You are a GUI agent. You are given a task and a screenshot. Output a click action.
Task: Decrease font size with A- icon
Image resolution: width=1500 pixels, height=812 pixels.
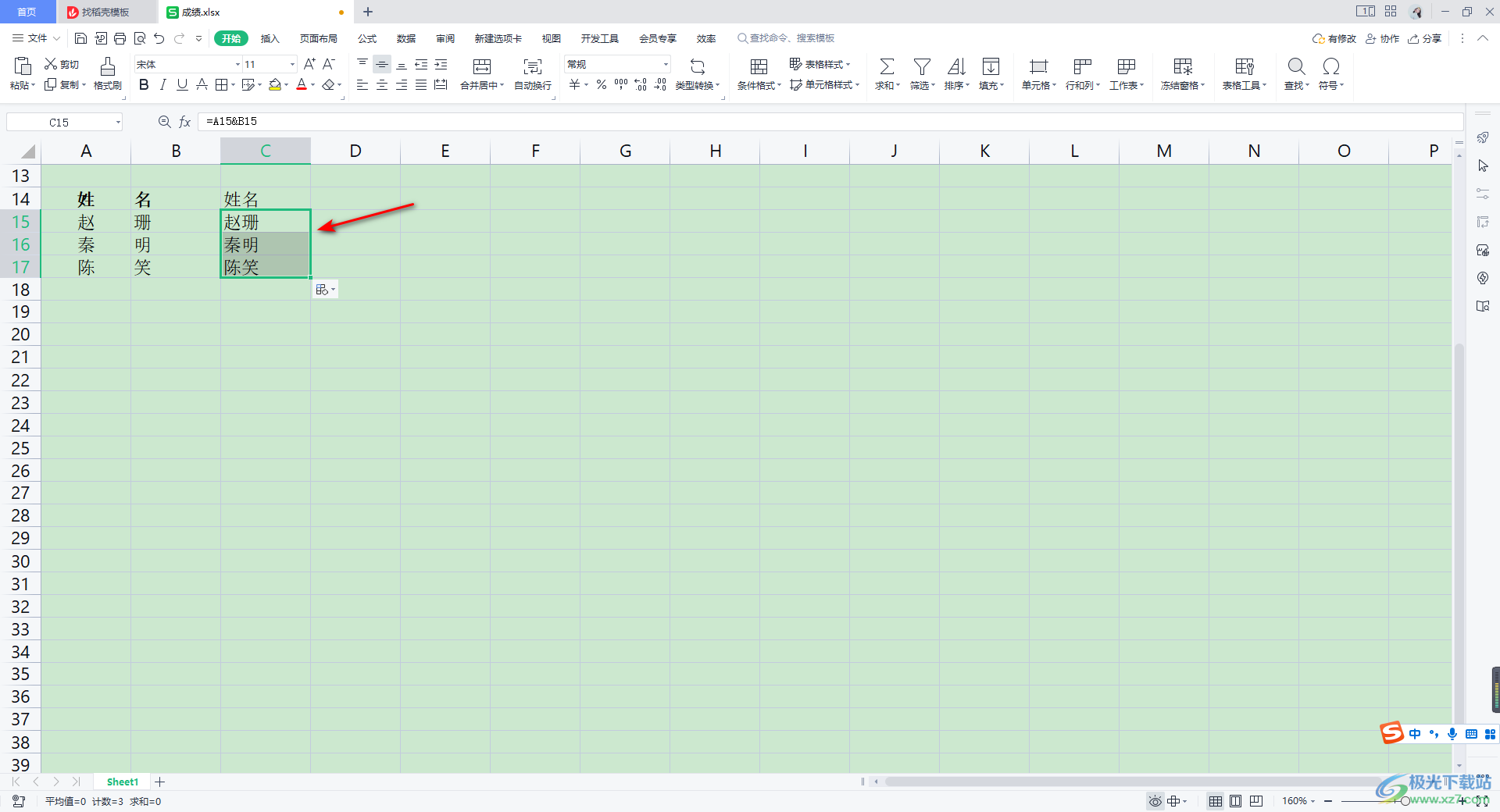(329, 64)
